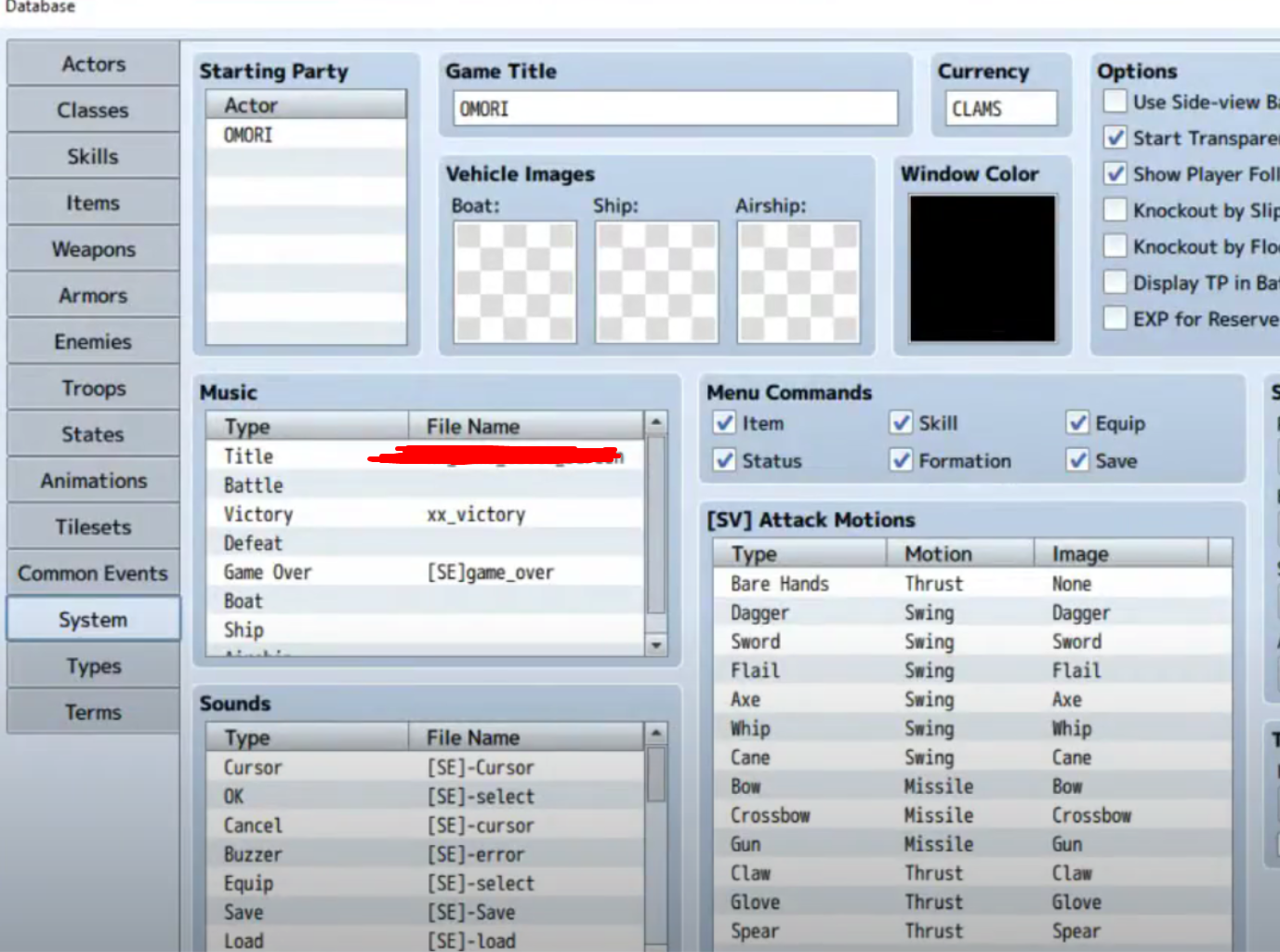1280x952 pixels.
Task: Open the Troops tab
Action: (93, 388)
